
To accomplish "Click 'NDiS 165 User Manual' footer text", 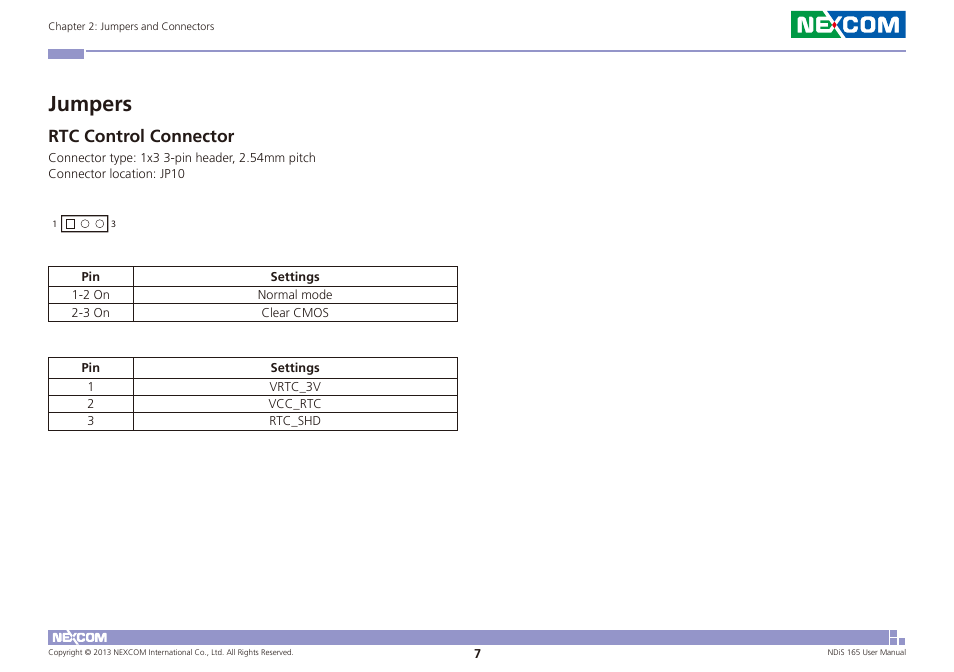I will coord(866,653).
